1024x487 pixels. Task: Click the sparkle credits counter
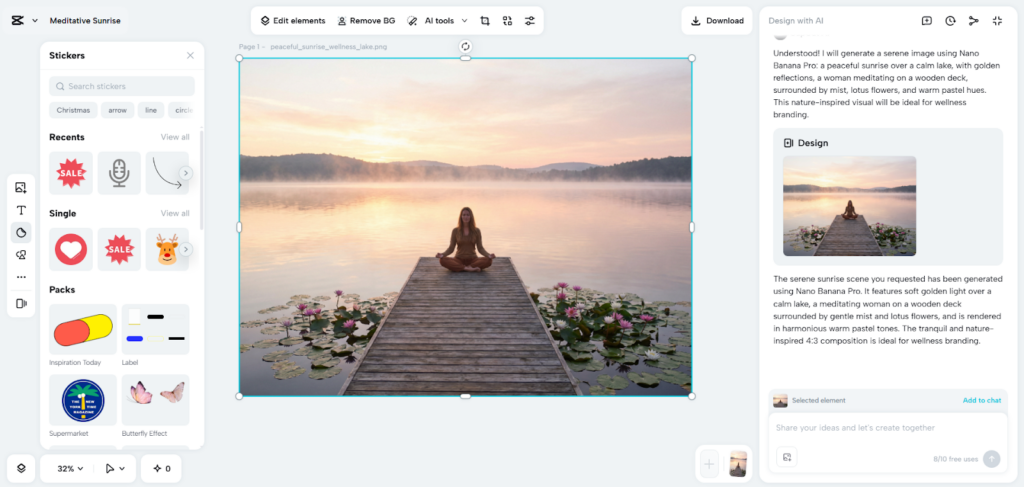(x=161, y=468)
